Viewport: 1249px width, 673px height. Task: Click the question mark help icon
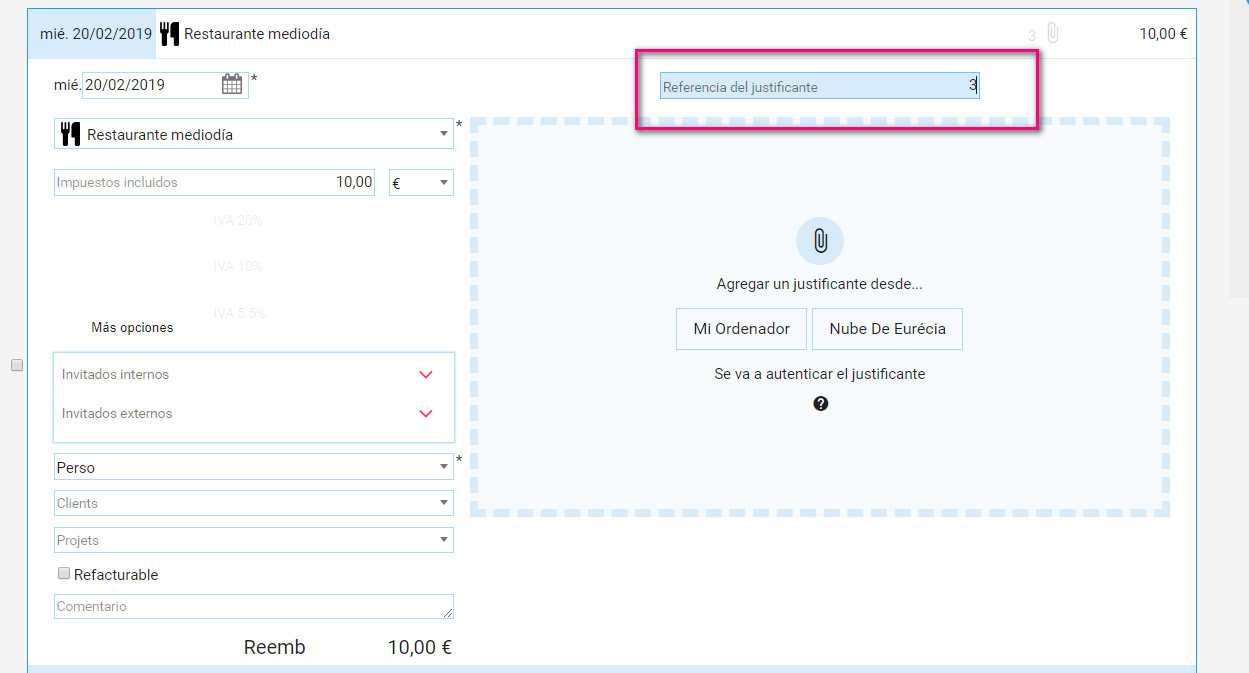820,404
